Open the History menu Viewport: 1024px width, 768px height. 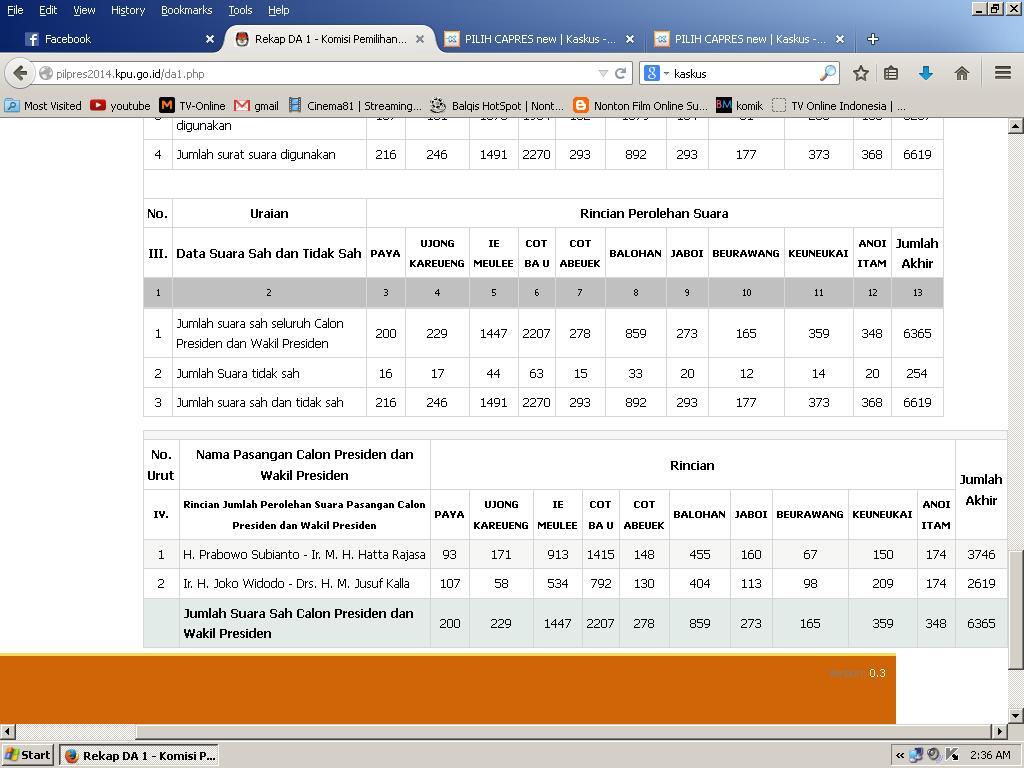click(x=127, y=10)
